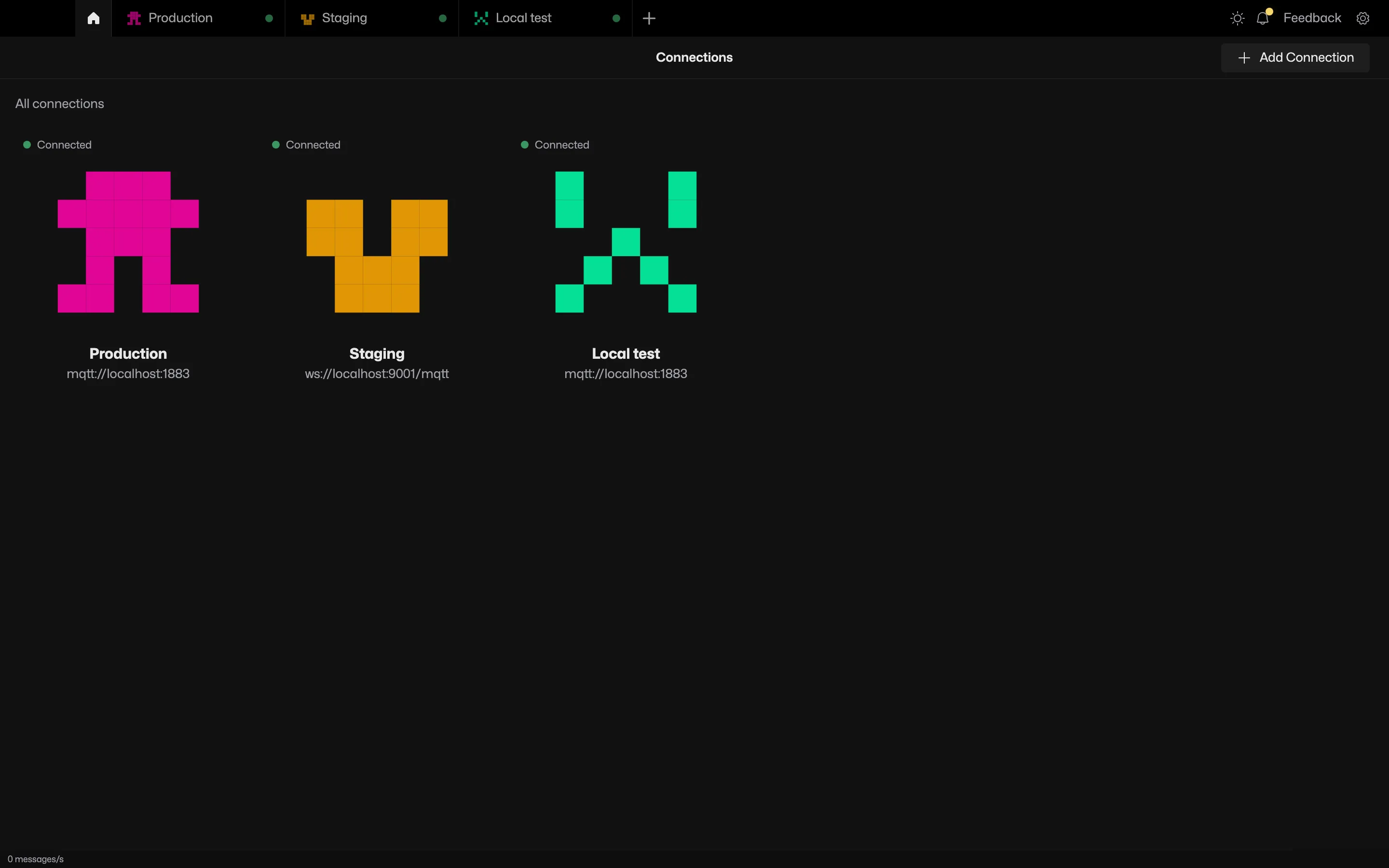Viewport: 1389px width, 868px height.
Task: Switch to the Staging tab
Action: [x=372, y=18]
